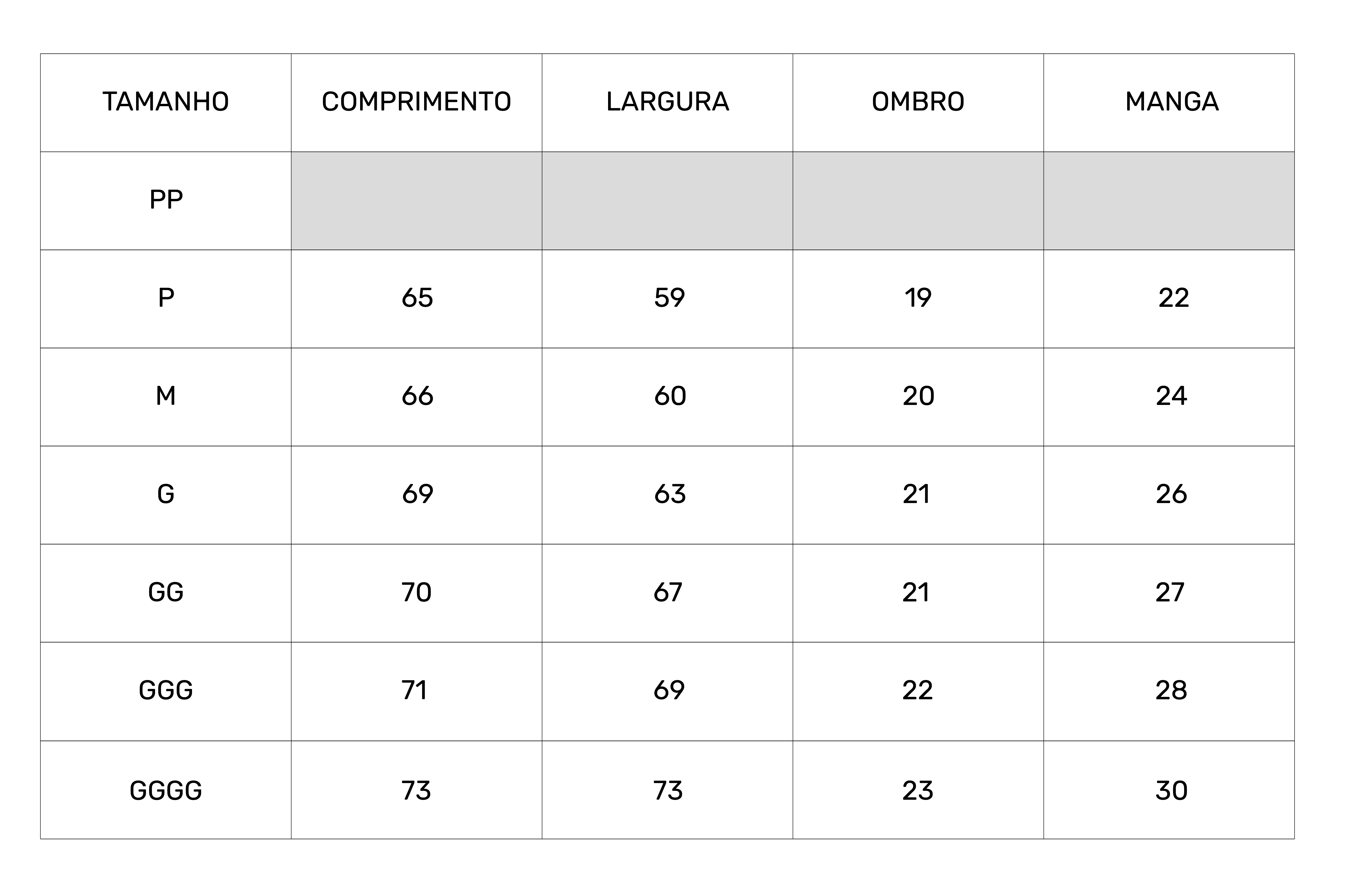Select the COMPRIMENTO column header
The width and height of the screenshot is (1372, 889).
coord(416,102)
